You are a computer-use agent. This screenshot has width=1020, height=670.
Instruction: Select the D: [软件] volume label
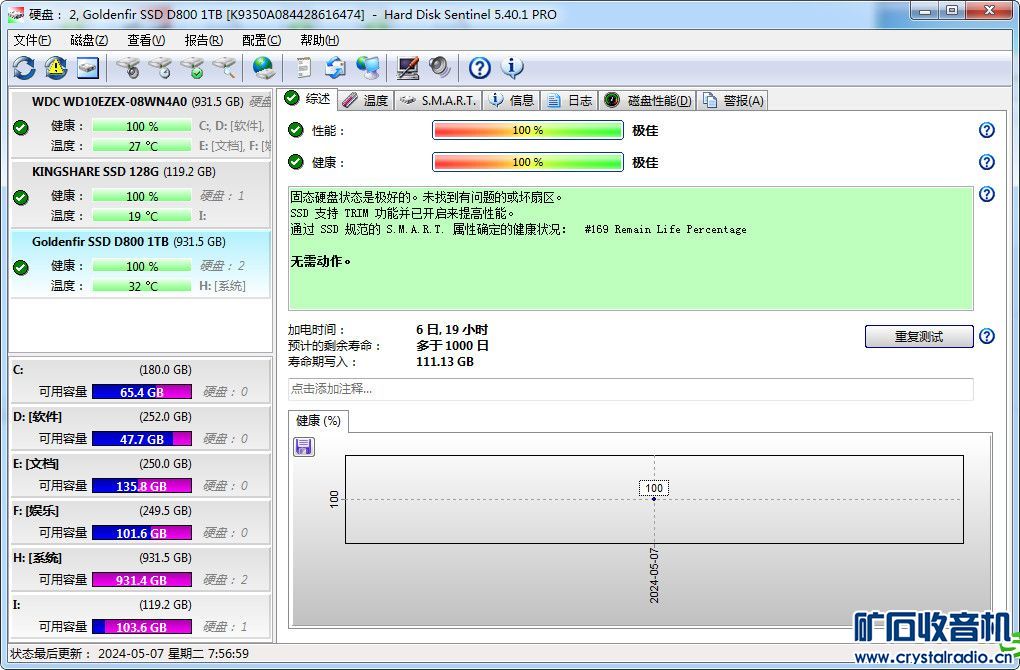[37, 417]
